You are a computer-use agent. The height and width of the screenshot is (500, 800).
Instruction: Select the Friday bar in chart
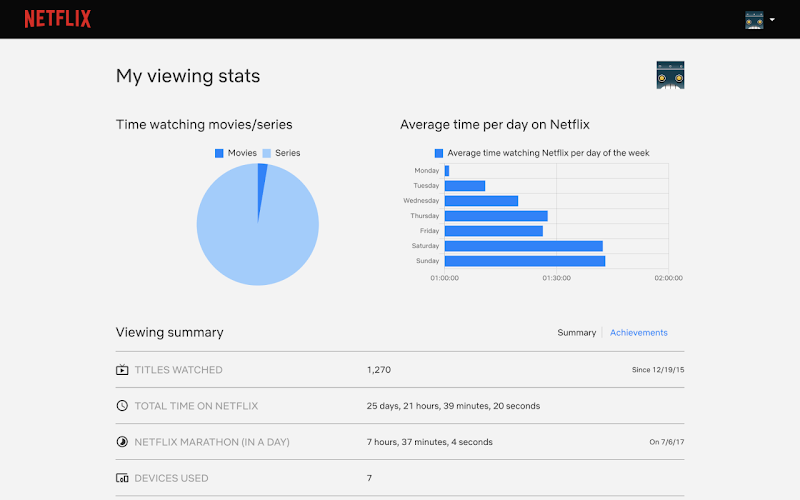(494, 231)
